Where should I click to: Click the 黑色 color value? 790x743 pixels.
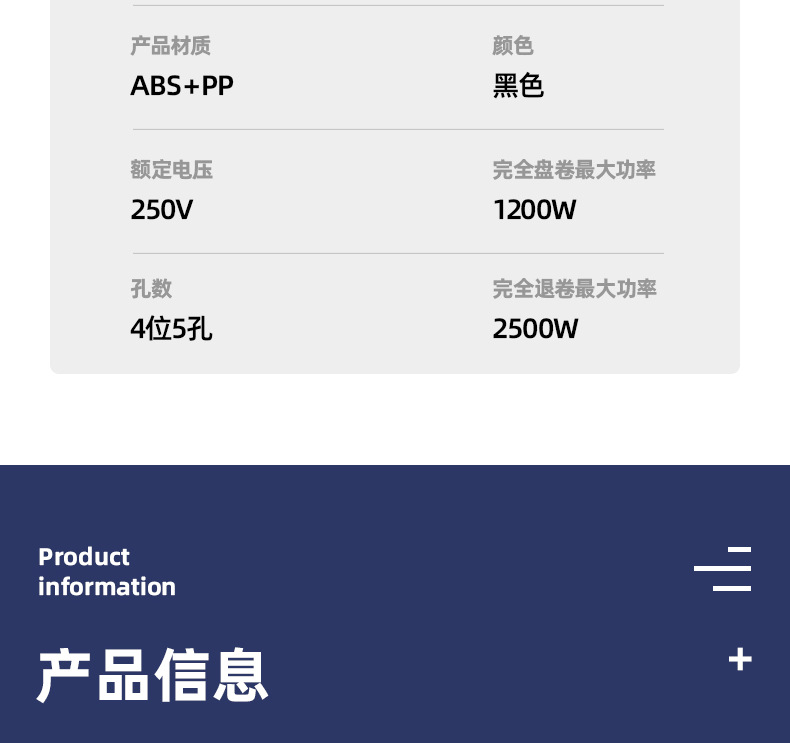518,86
